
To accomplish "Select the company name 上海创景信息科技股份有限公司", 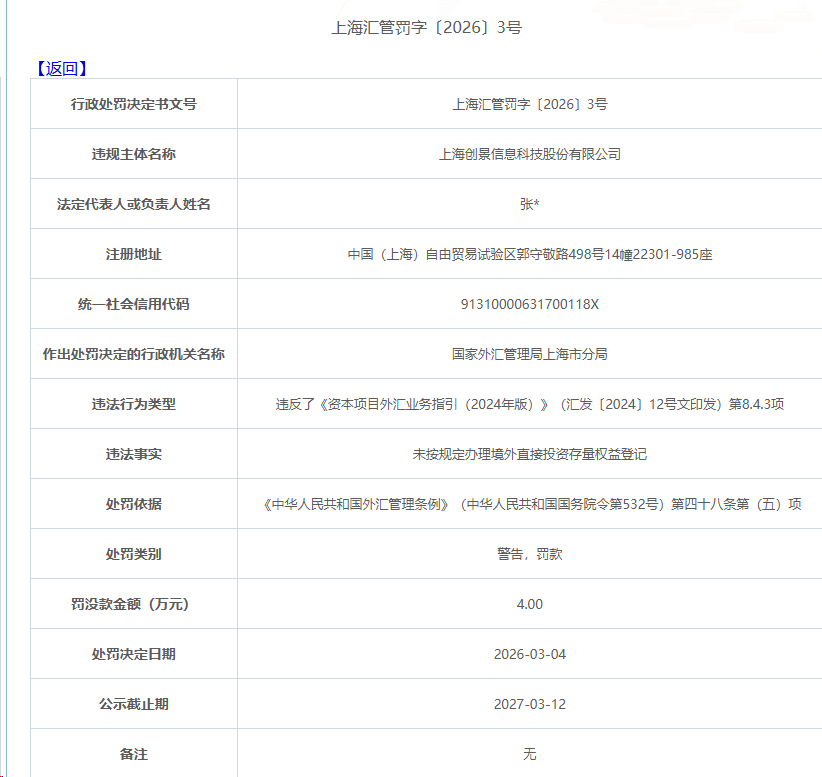I will (x=529, y=154).
